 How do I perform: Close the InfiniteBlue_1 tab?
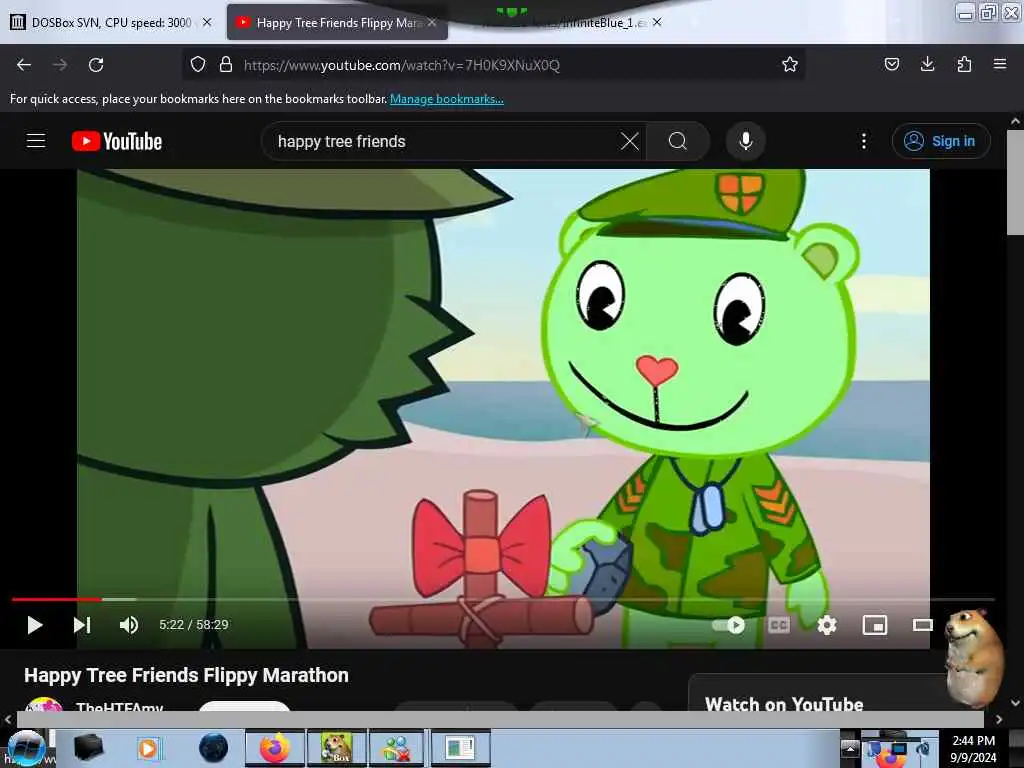[657, 22]
